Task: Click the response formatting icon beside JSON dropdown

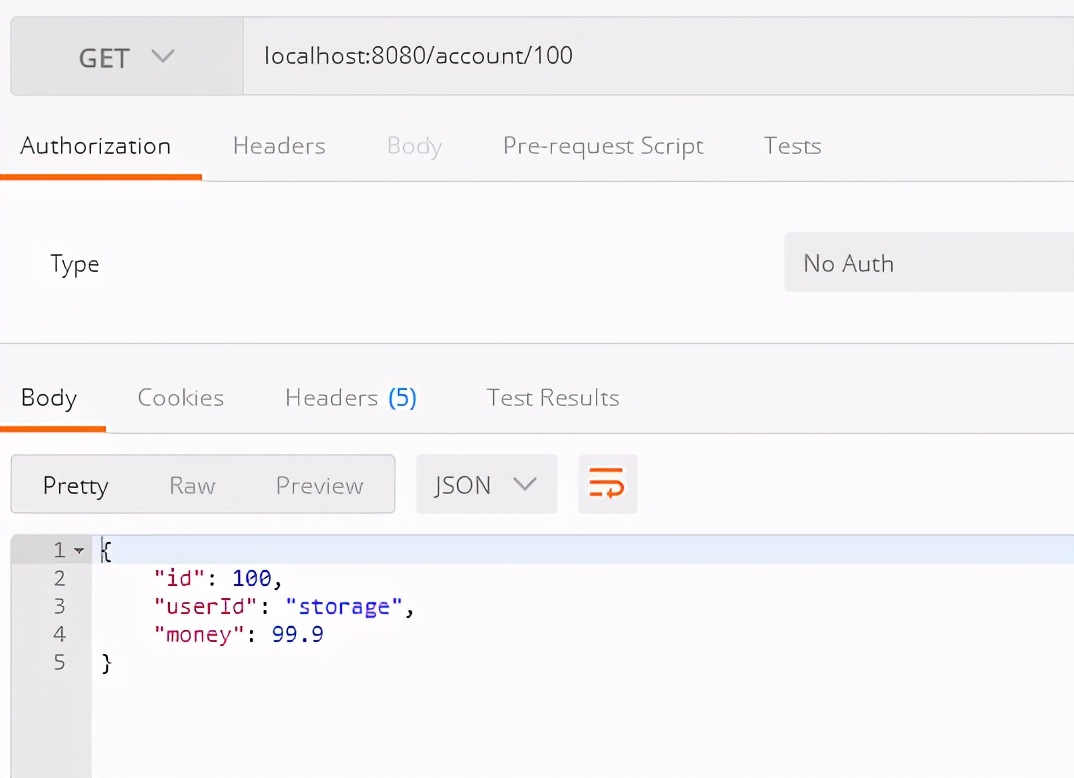Action: 607,484
